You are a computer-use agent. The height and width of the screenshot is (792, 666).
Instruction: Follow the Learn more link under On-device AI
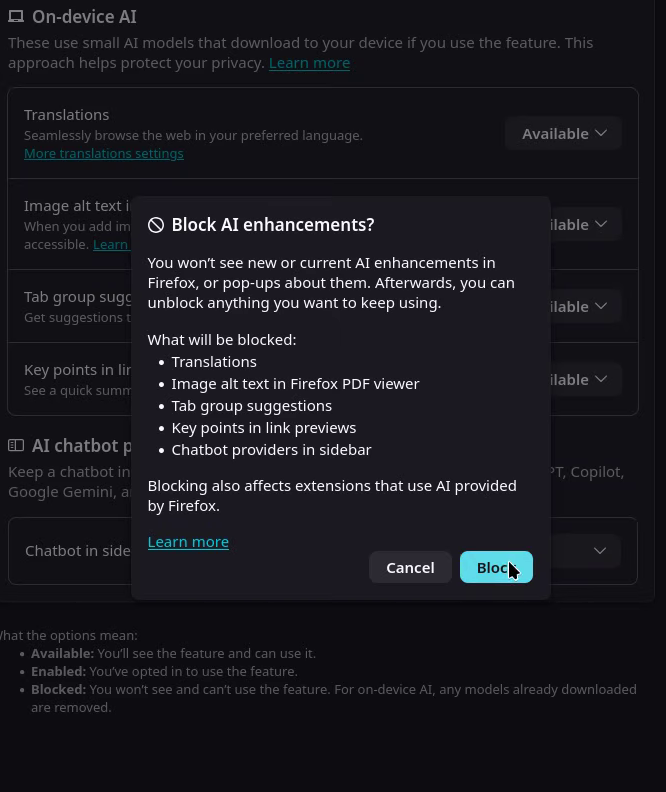[x=309, y=62]
